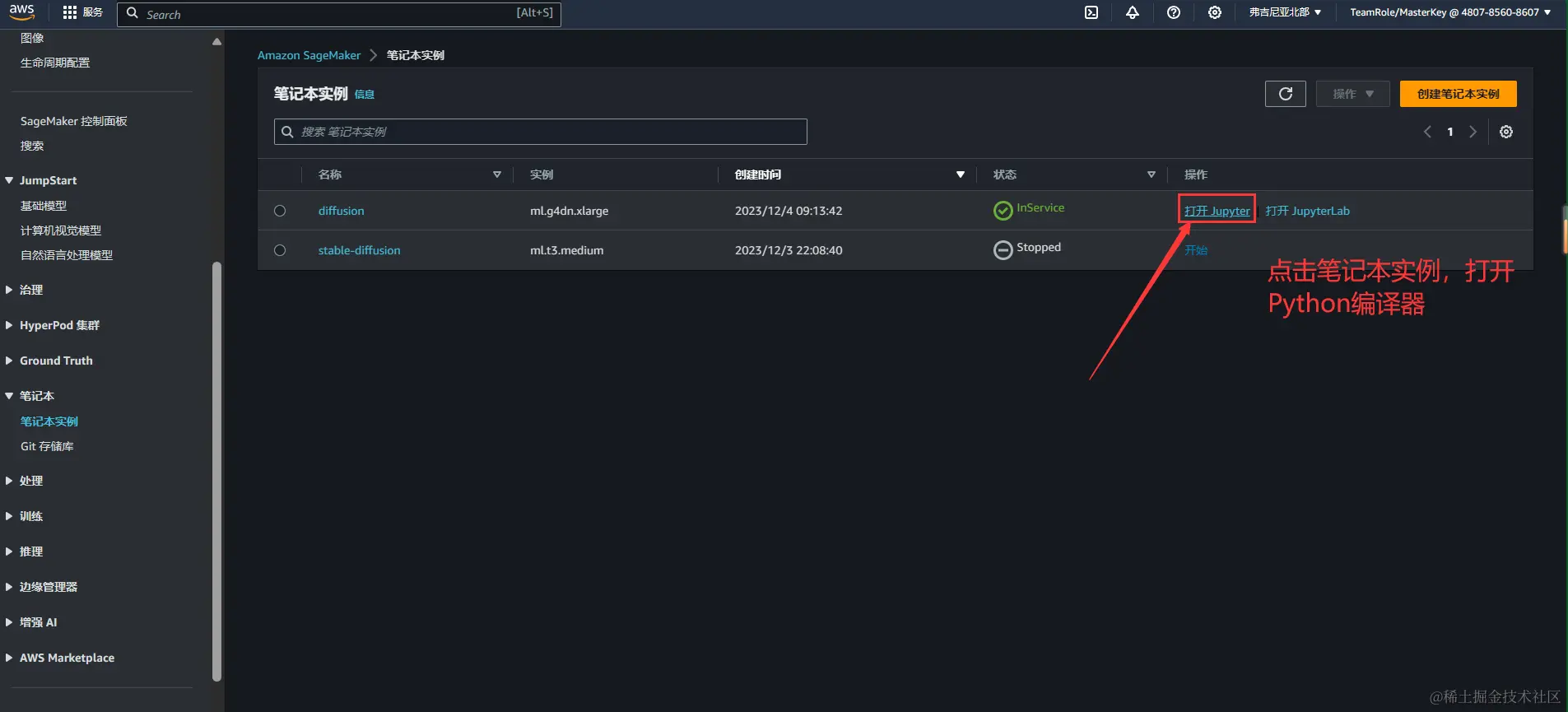Go to next page of instances

(1473, 132)
